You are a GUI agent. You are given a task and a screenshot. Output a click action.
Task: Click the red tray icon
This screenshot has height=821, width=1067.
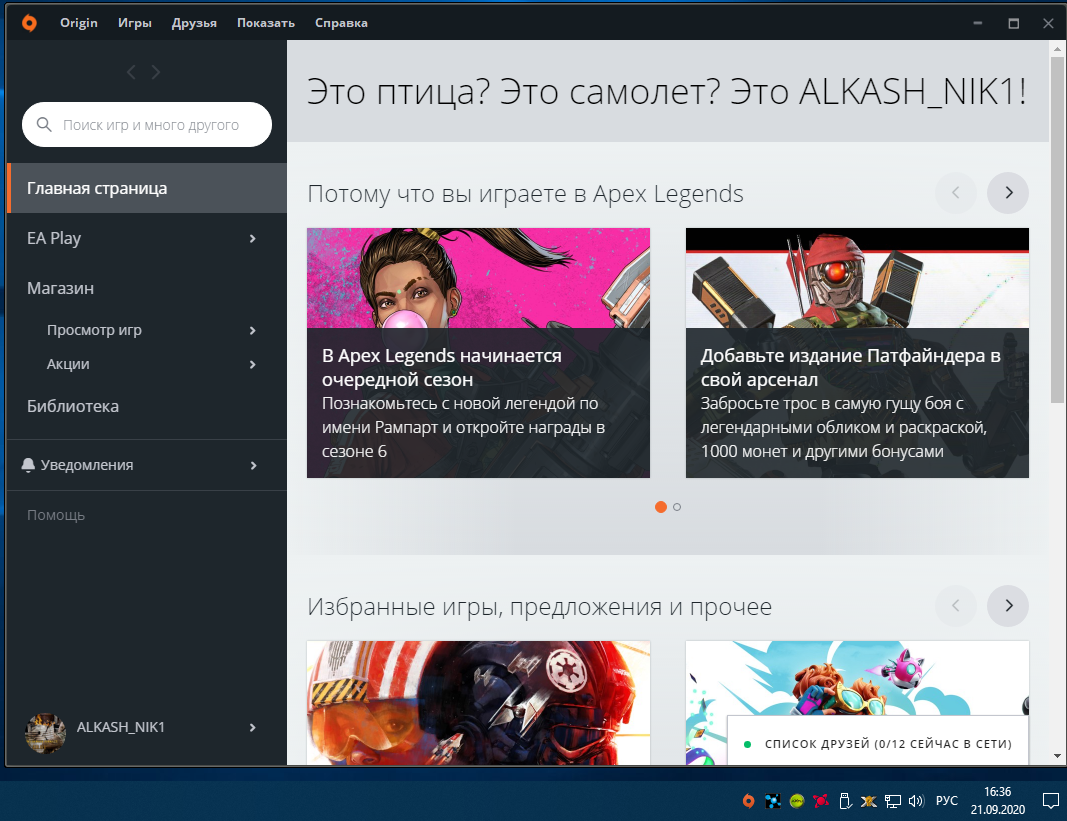point(821,801)
